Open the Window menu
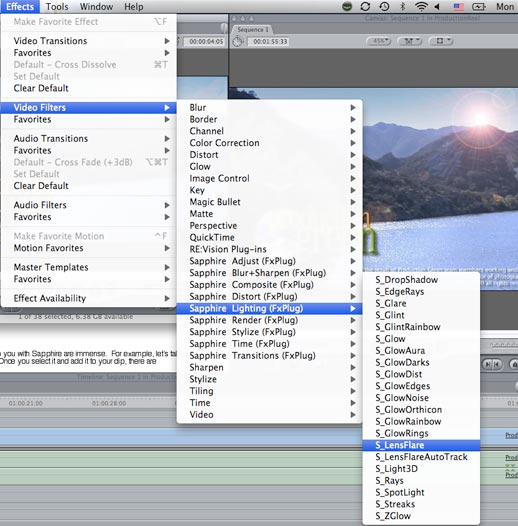The height and width of the screenshot is (526, 518). pyautogui.click(x=96, y=6)
